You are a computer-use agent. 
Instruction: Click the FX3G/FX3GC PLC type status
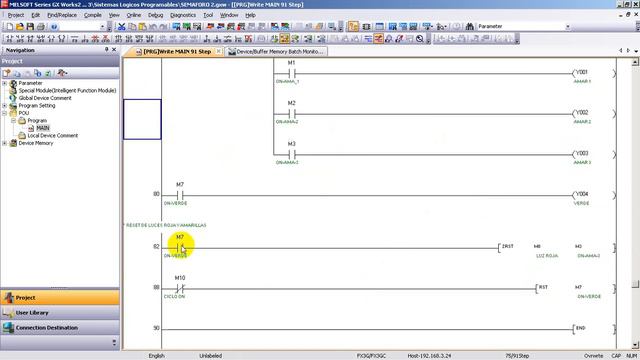click(x=371, y=356)
